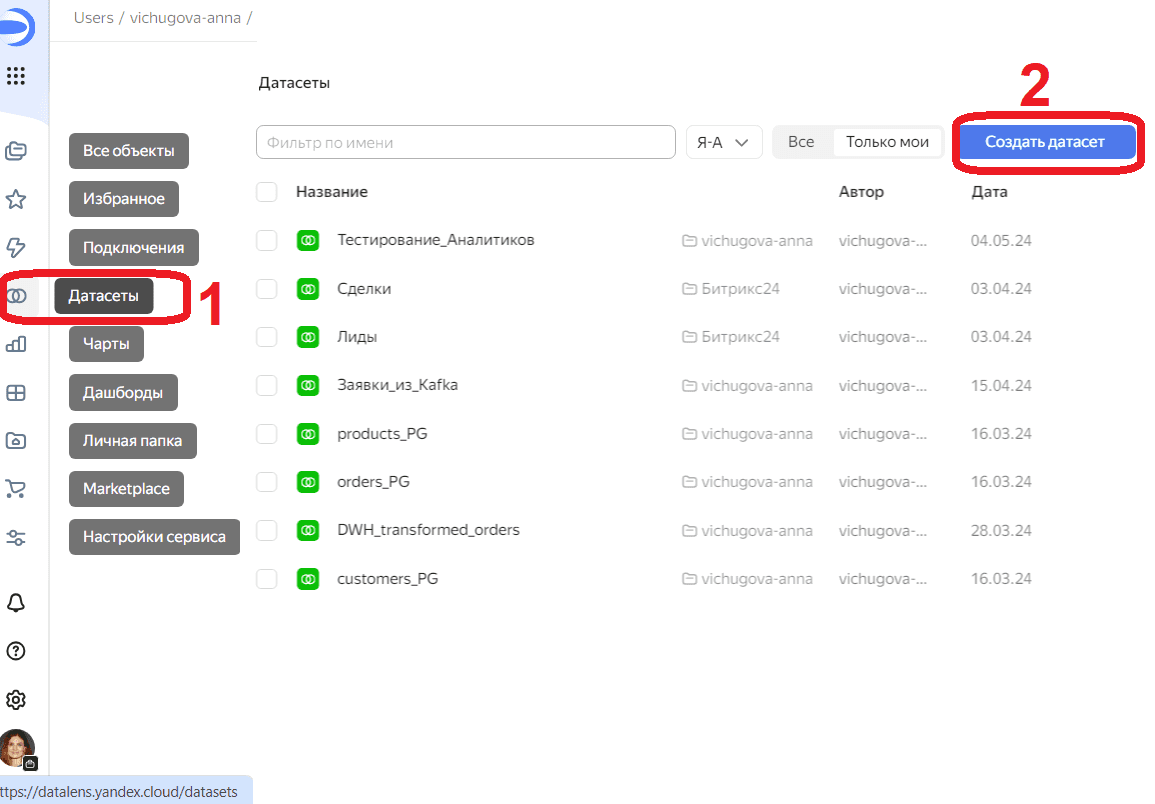
Task: Check the box for Сделки dataset
Action: pos(267,289)
